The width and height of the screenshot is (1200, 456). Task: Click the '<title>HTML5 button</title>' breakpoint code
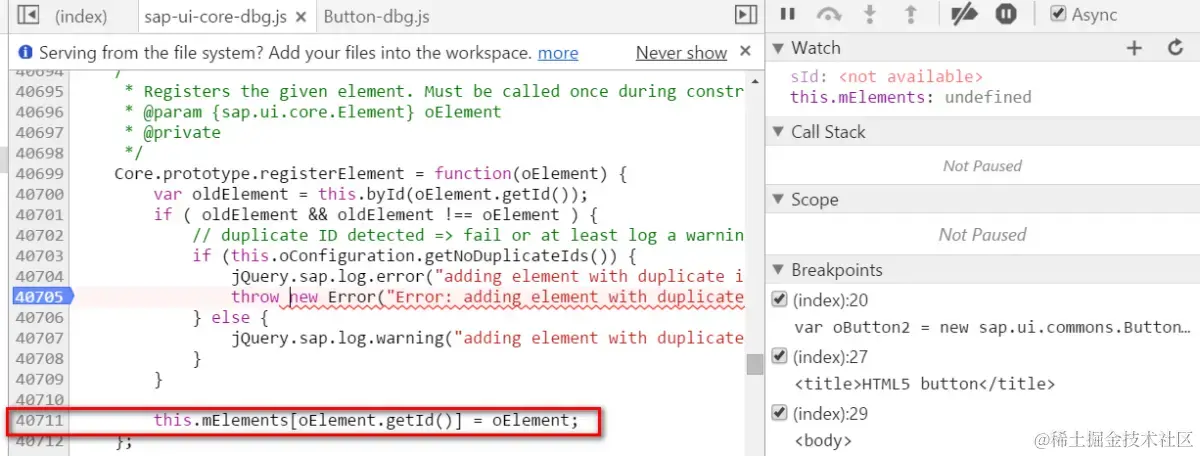point(925,384)
